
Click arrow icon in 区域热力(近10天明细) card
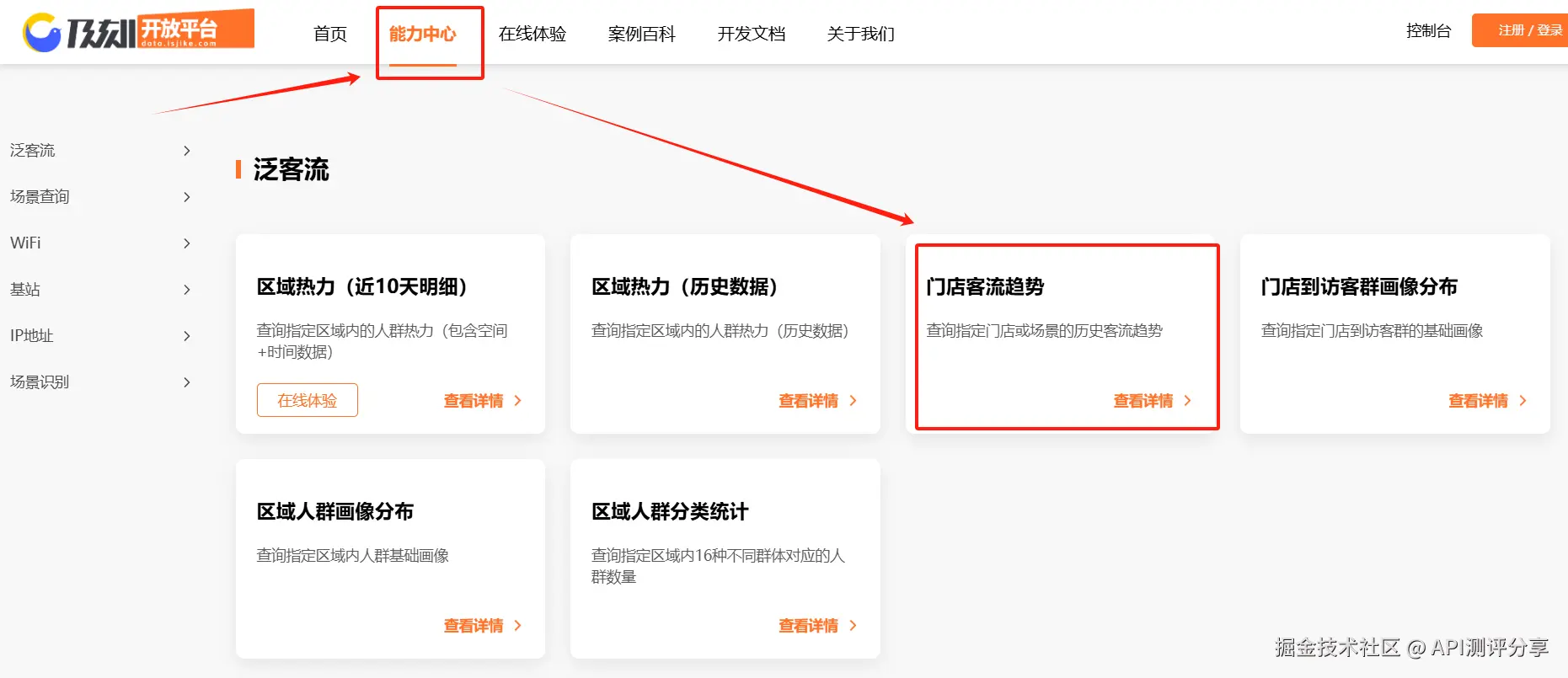(x=517, y=401)
